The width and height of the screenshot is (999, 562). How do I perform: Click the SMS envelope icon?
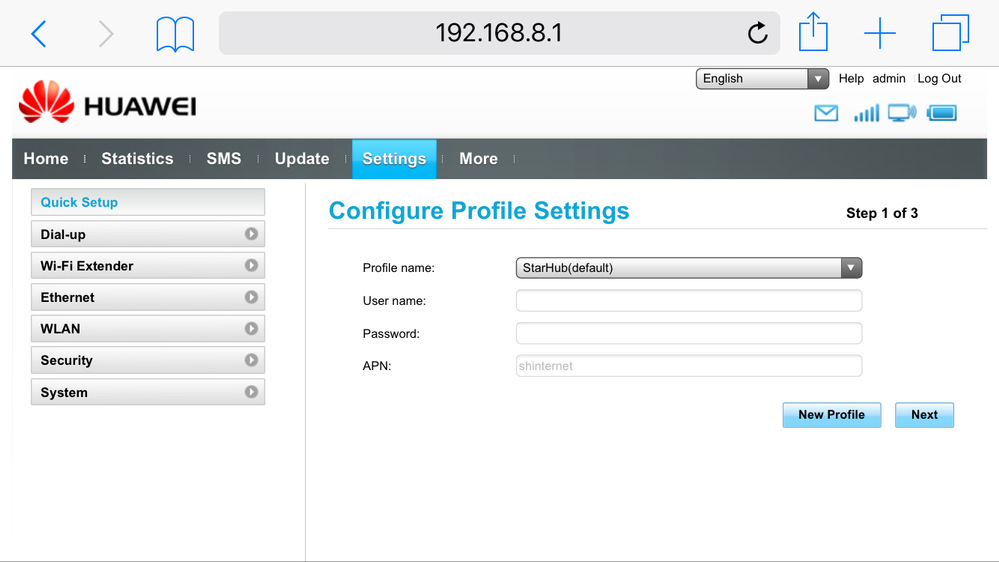click(826, 114)
